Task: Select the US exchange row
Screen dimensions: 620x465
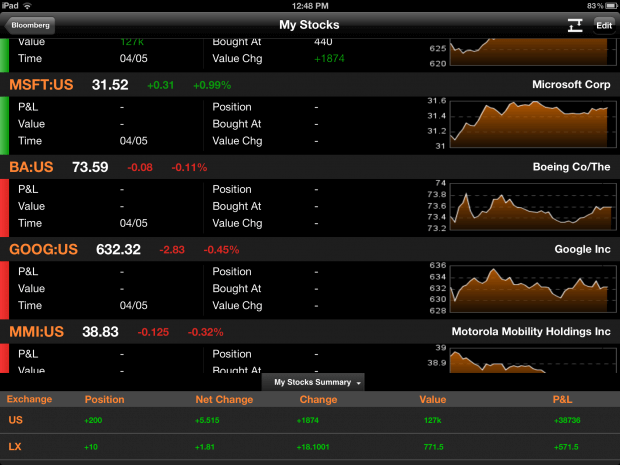Action: click(310, 420)
